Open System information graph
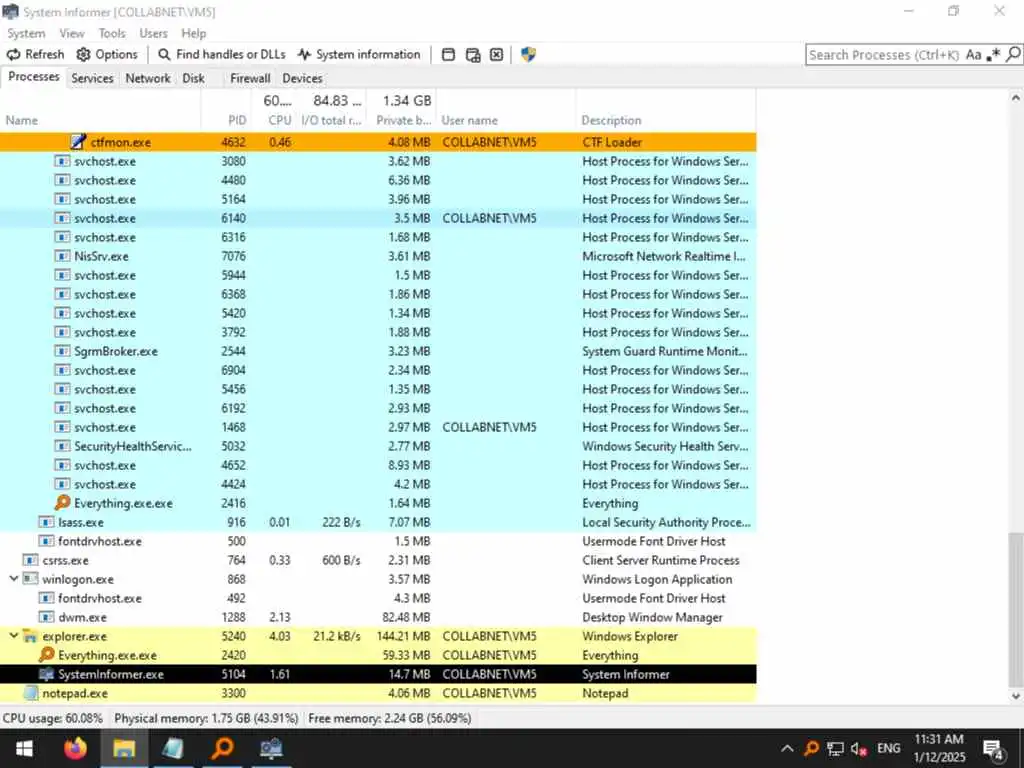The height and width of the screenshot is (768, 1024). pos(359,54)
